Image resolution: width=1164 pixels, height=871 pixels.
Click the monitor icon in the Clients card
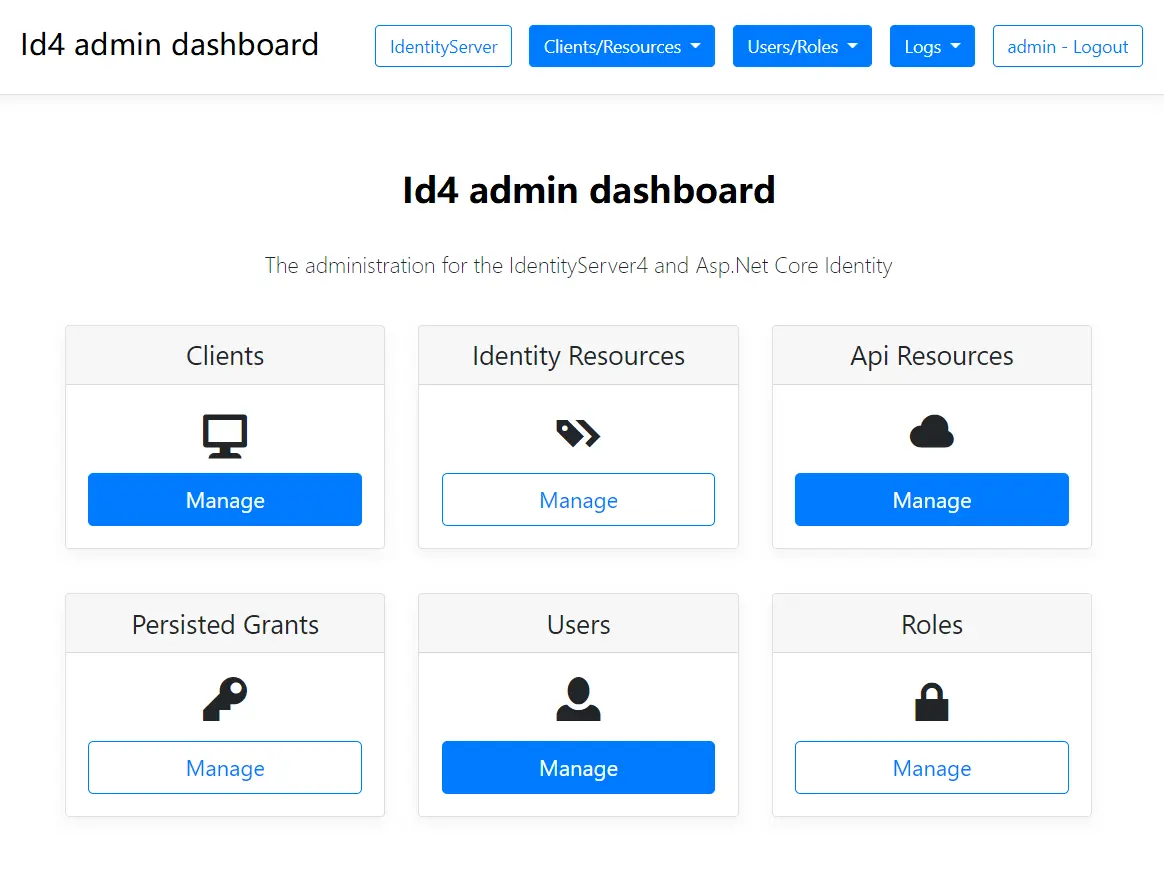coord(225,436)
